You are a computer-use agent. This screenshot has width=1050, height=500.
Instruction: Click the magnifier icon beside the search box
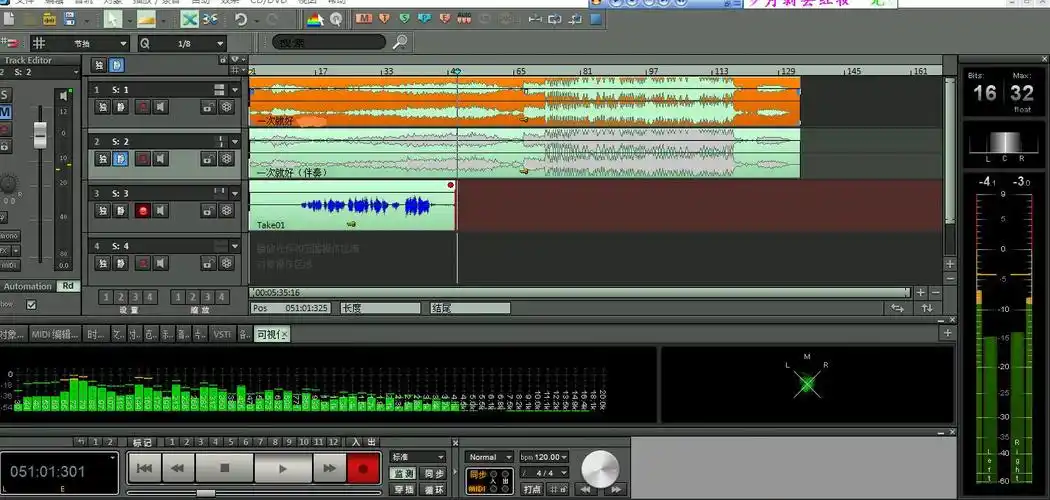399,42
